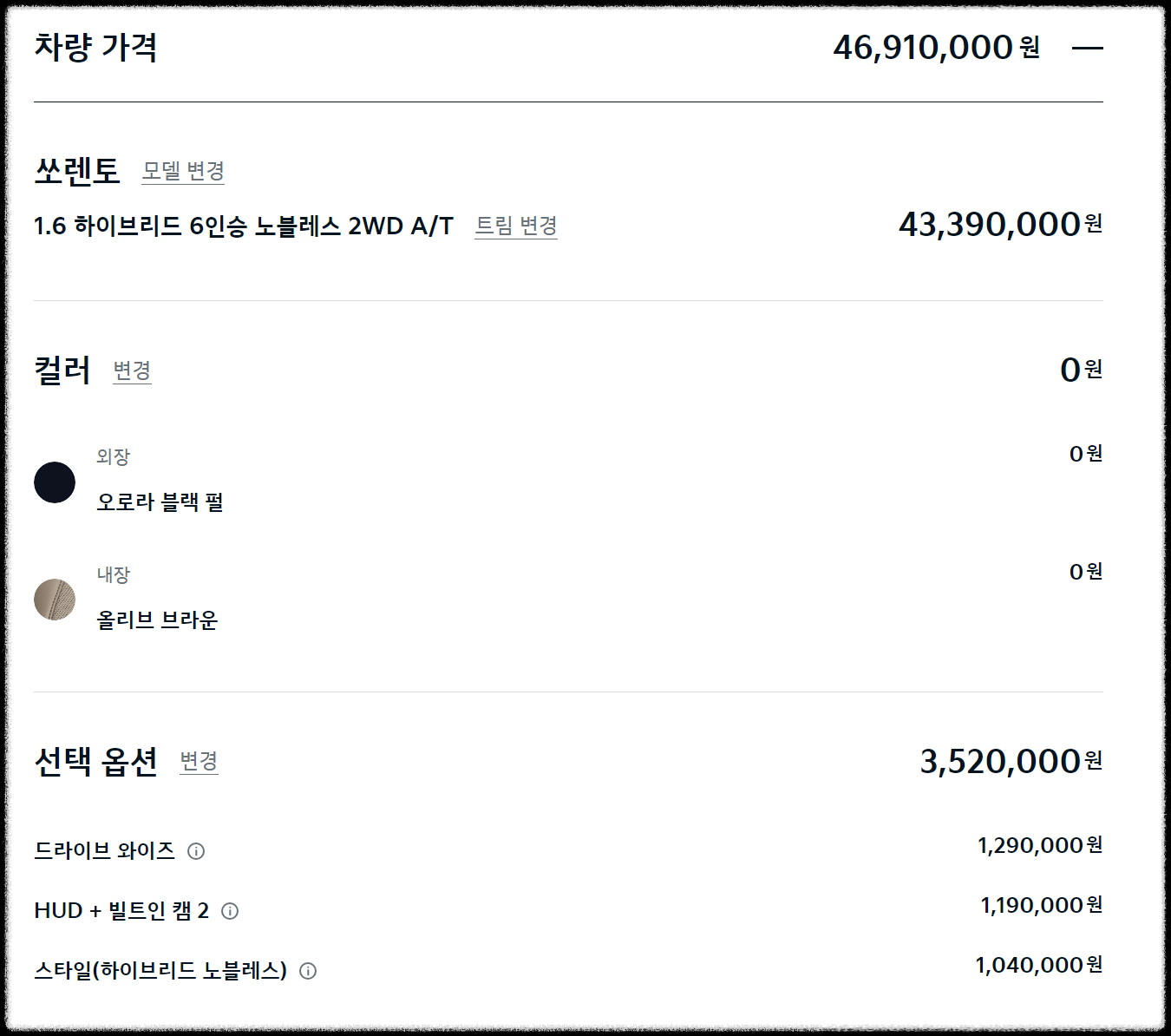
Task: Open info tooltip for 스타일(하이브리드 노블레스)
Action: [308, 971]
